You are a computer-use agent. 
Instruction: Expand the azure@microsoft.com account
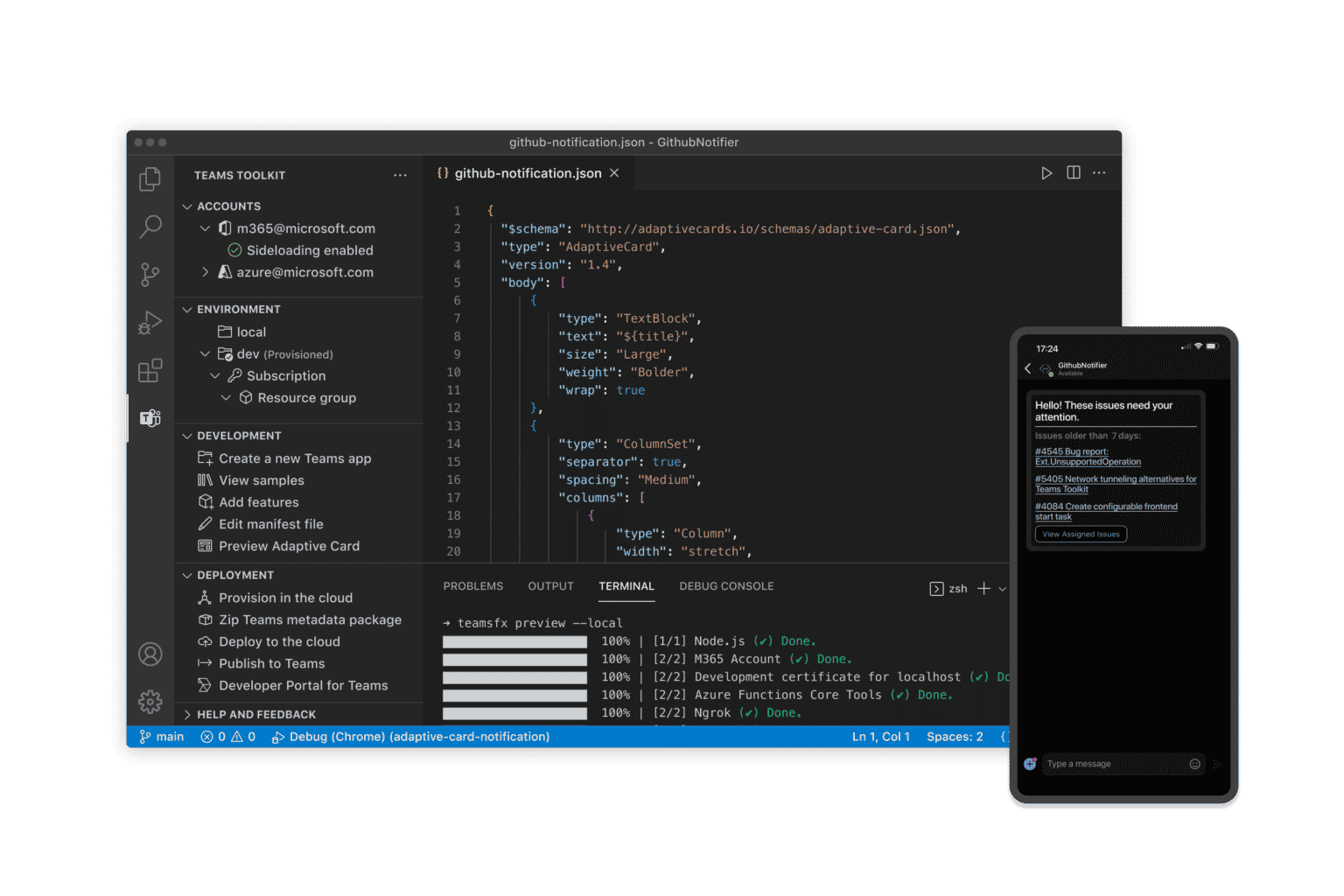205,272
